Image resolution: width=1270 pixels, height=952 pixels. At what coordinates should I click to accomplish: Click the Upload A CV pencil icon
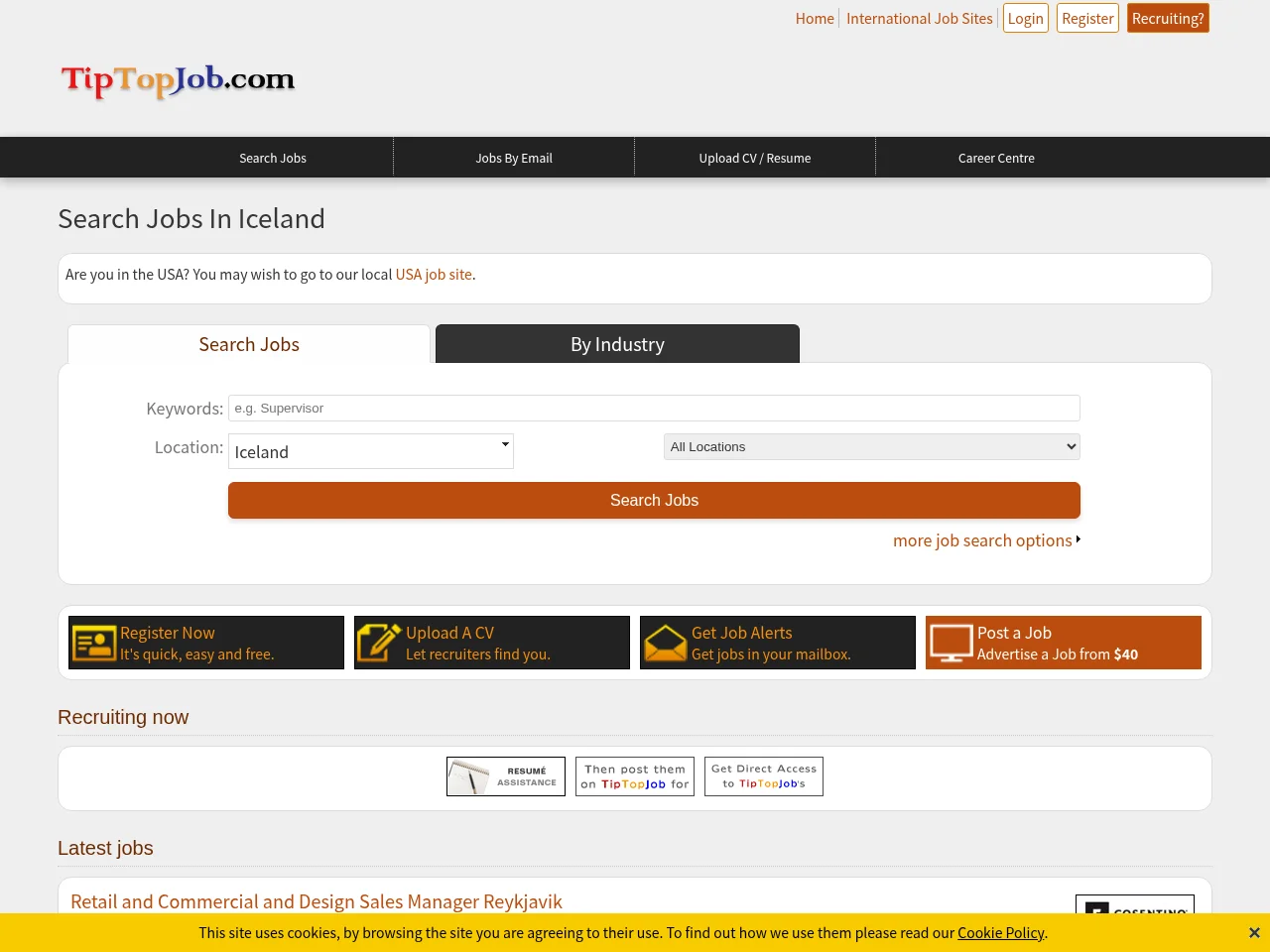[x=379, y=643]
